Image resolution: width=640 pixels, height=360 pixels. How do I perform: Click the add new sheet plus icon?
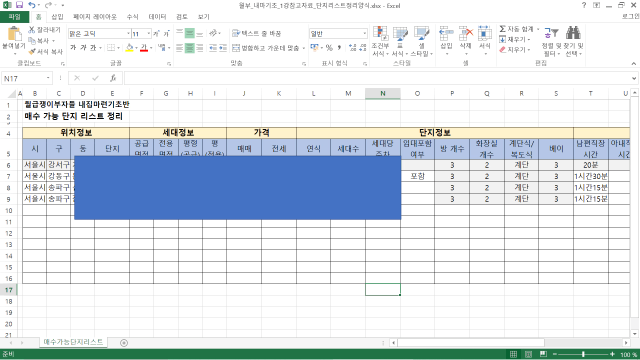coord(124,343)
